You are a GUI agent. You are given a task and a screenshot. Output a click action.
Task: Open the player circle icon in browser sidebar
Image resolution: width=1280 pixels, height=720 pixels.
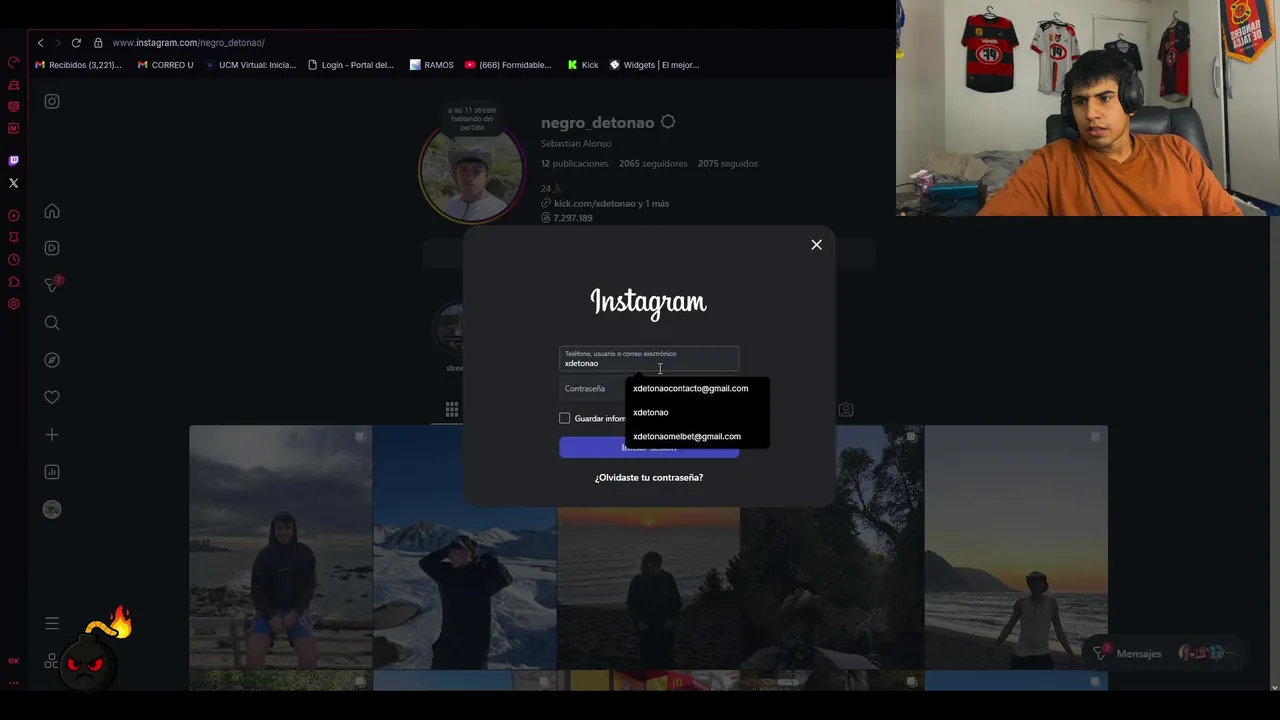[x=14, y=215]
